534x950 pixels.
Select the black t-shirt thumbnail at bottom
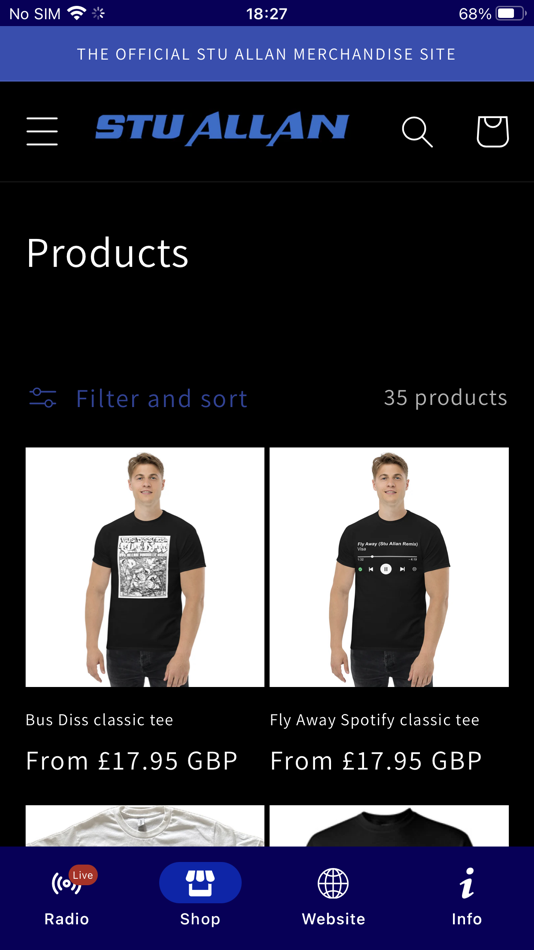click(x=389, y=826)
